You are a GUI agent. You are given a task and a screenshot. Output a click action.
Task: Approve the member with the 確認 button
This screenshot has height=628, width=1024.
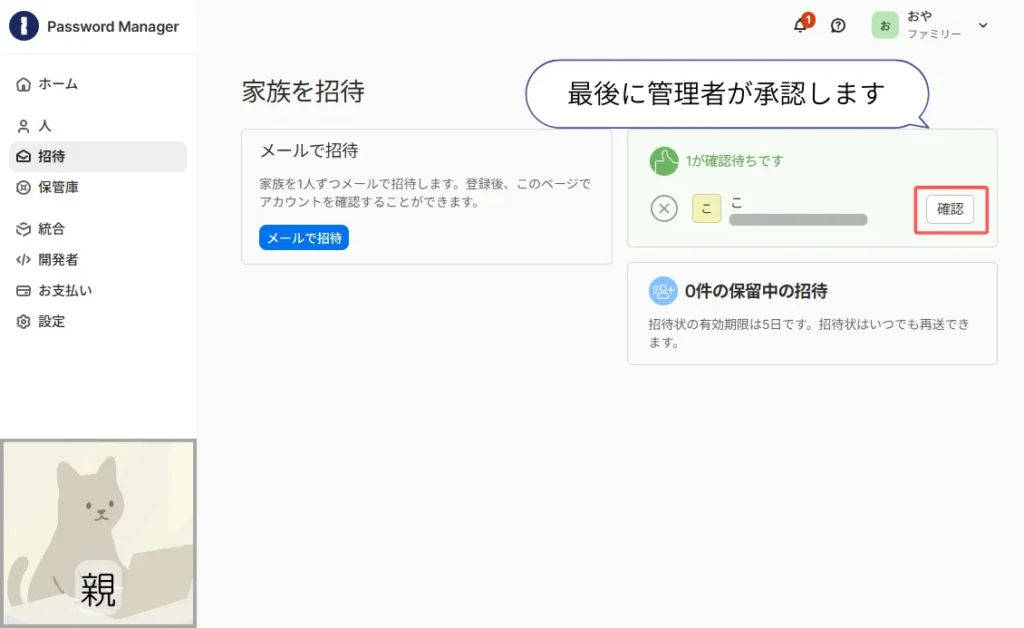[949, 209]
